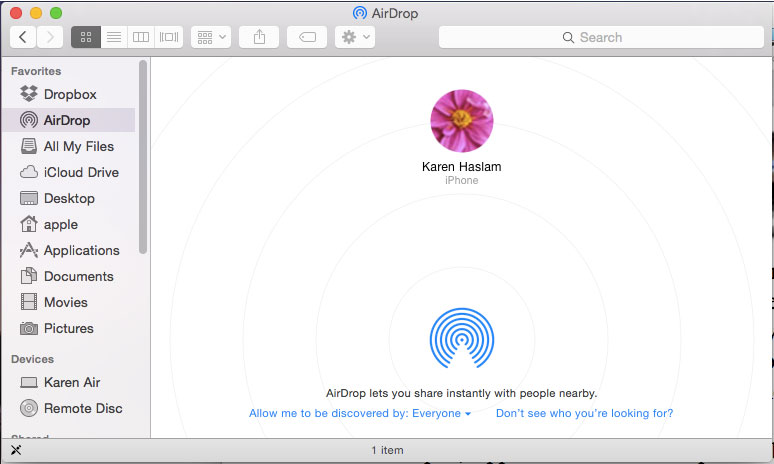This screenshot has height=464, width=774.
Task: Click the Movies film strip icon
Action: tap(29, 302)
